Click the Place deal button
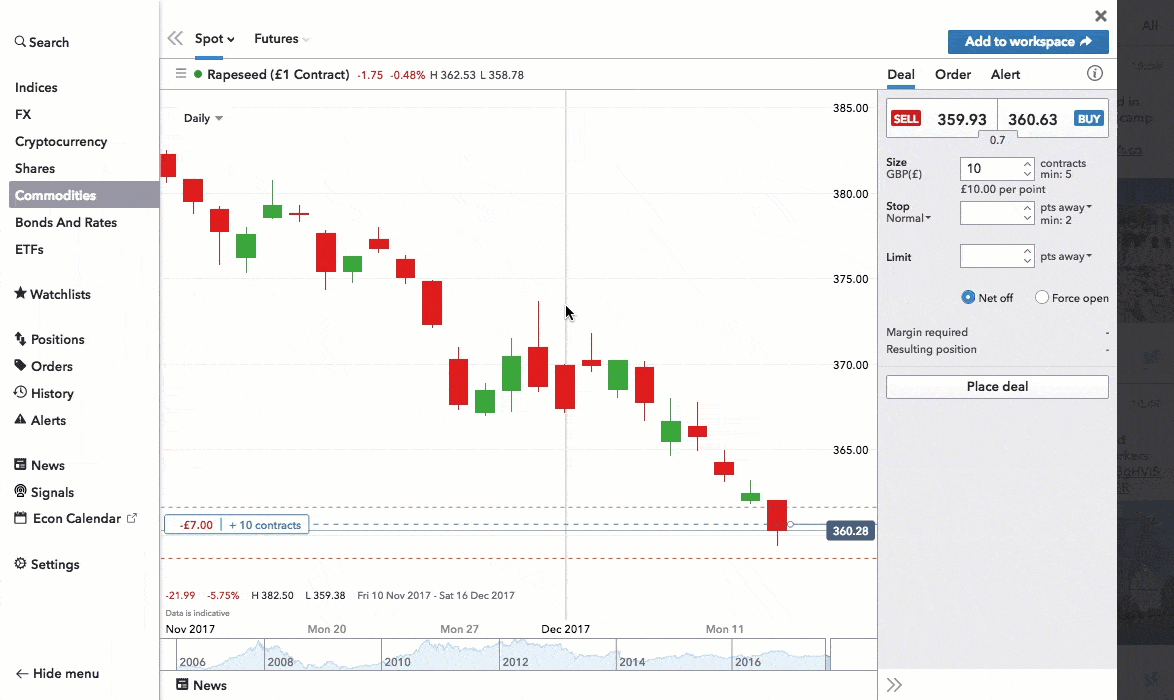1174x700 pixels. [x=997, y=386]
